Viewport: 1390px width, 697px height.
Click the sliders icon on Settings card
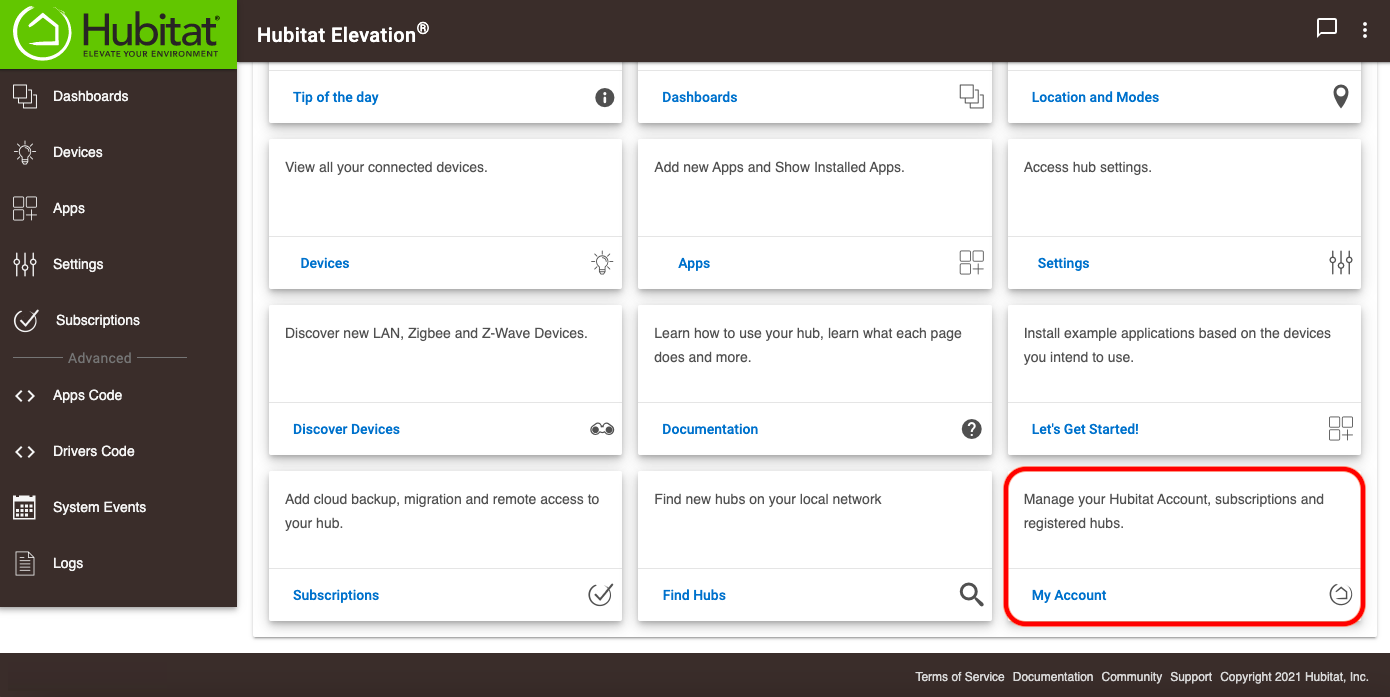coord(1341,263)
